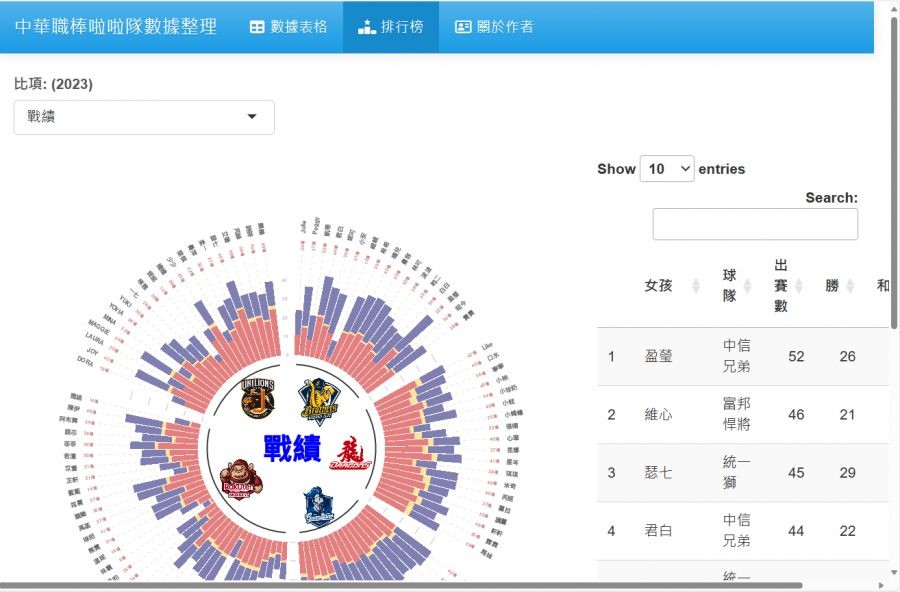
Task: Click wins value 26
Action: (x=848, y=357)
